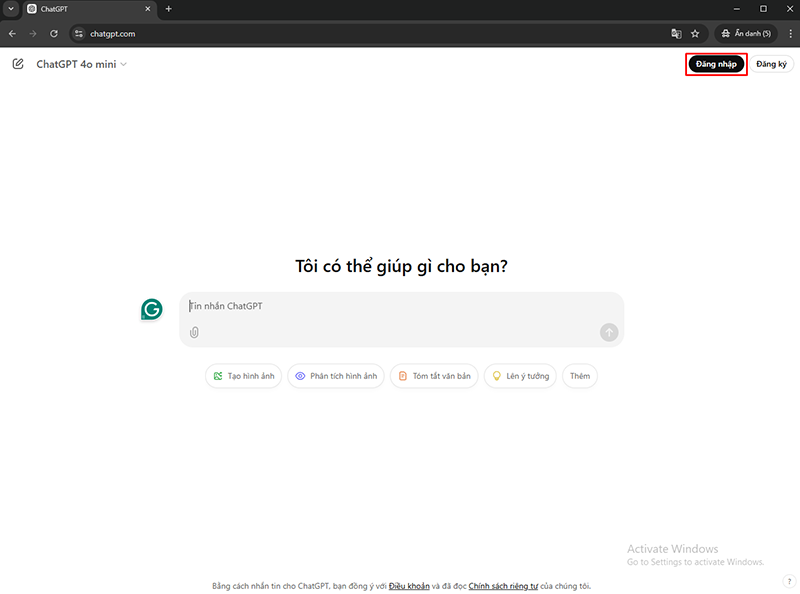This screenshot has width=800, height=594.
Task: Click the paperclip attach file icon
Action: point(194,333)
